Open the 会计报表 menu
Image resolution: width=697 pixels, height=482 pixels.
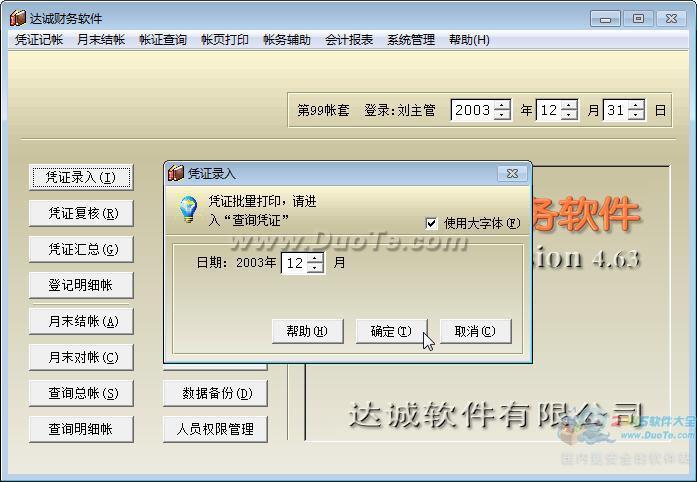click(x=349, y=40)
